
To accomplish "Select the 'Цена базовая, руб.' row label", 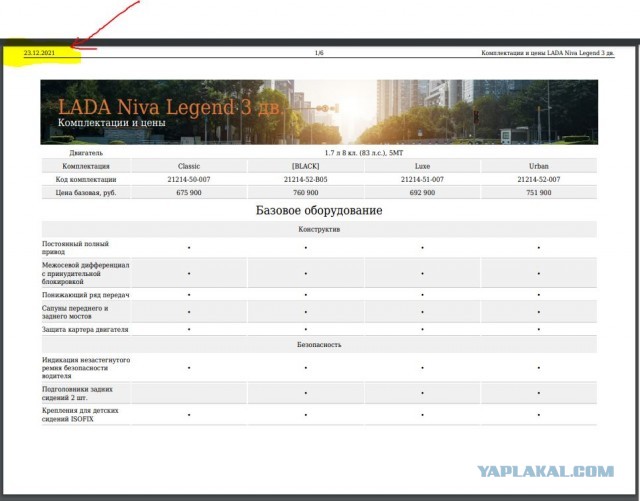I will point(86,192).
